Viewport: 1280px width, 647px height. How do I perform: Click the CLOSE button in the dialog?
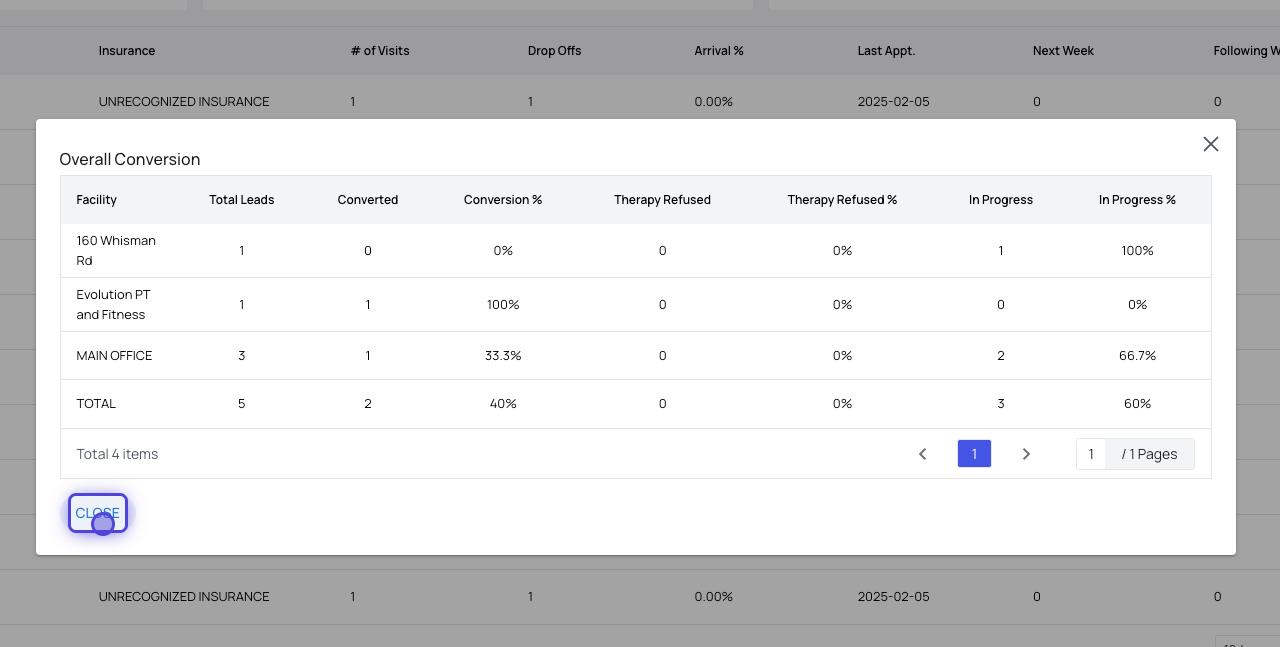point(97,513)
